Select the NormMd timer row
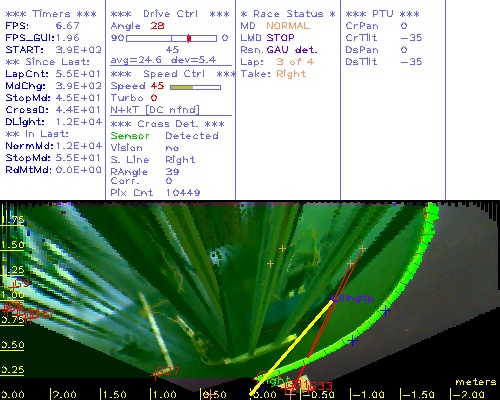The image size is (500, 400). click(x=53, y=146)
